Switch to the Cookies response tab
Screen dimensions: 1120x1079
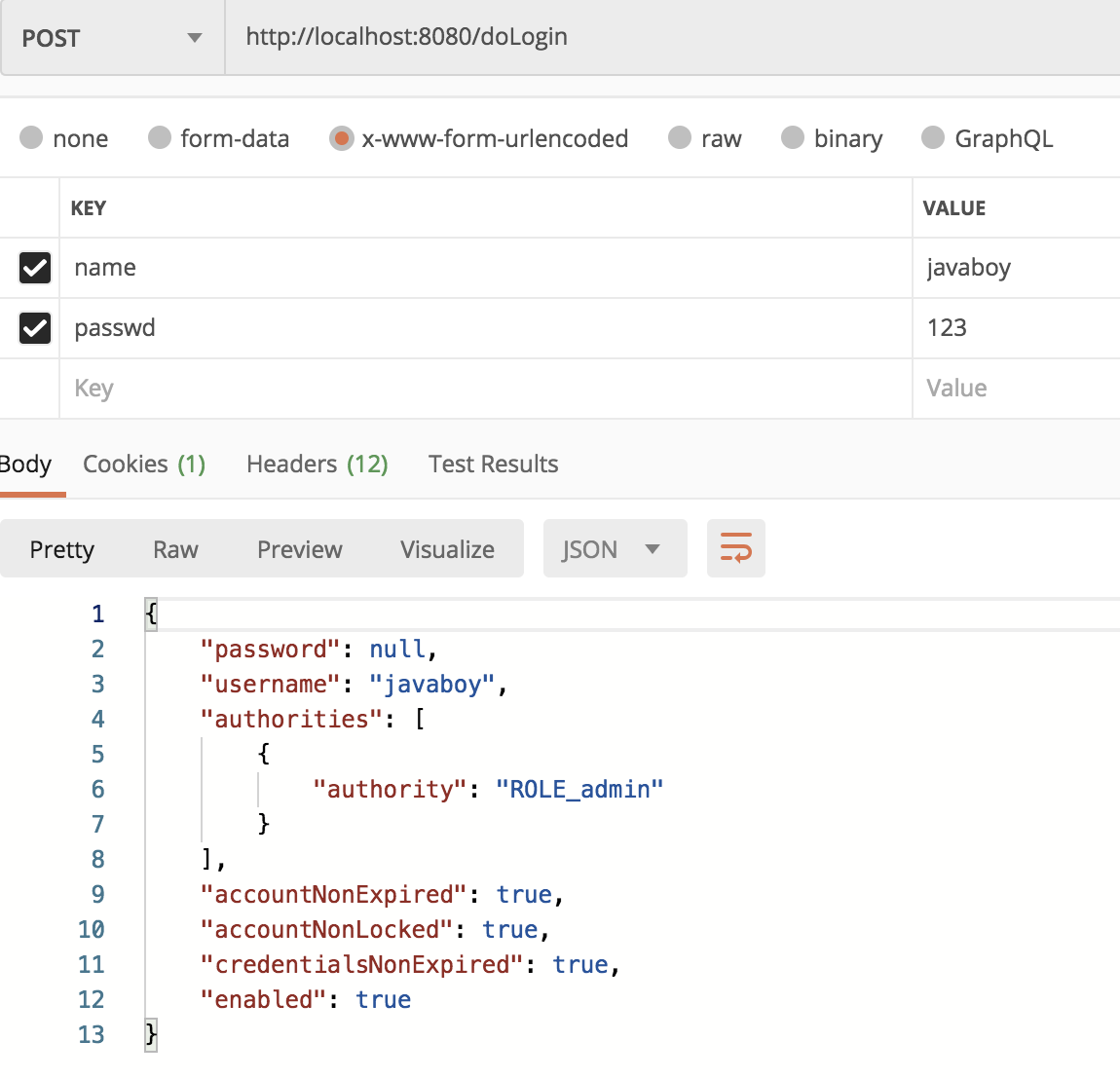click(x=144, y=465)
